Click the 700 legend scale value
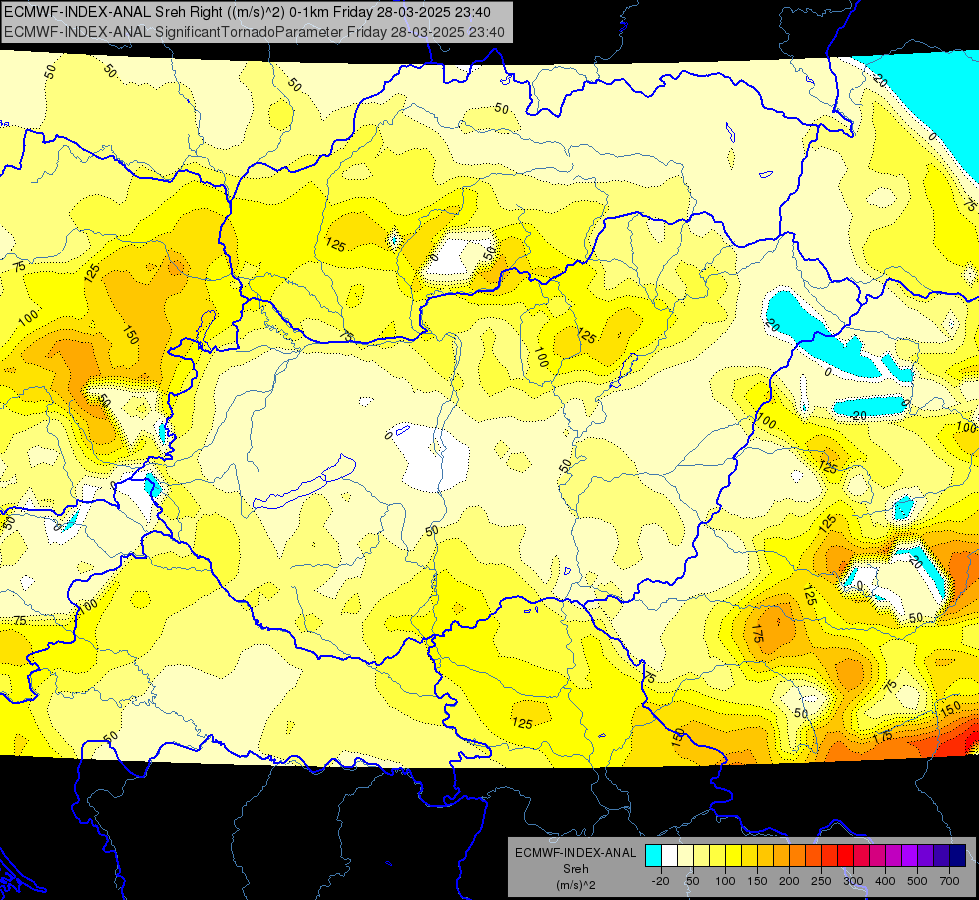This screenshot has width=979, height=900. coord(949,881)
